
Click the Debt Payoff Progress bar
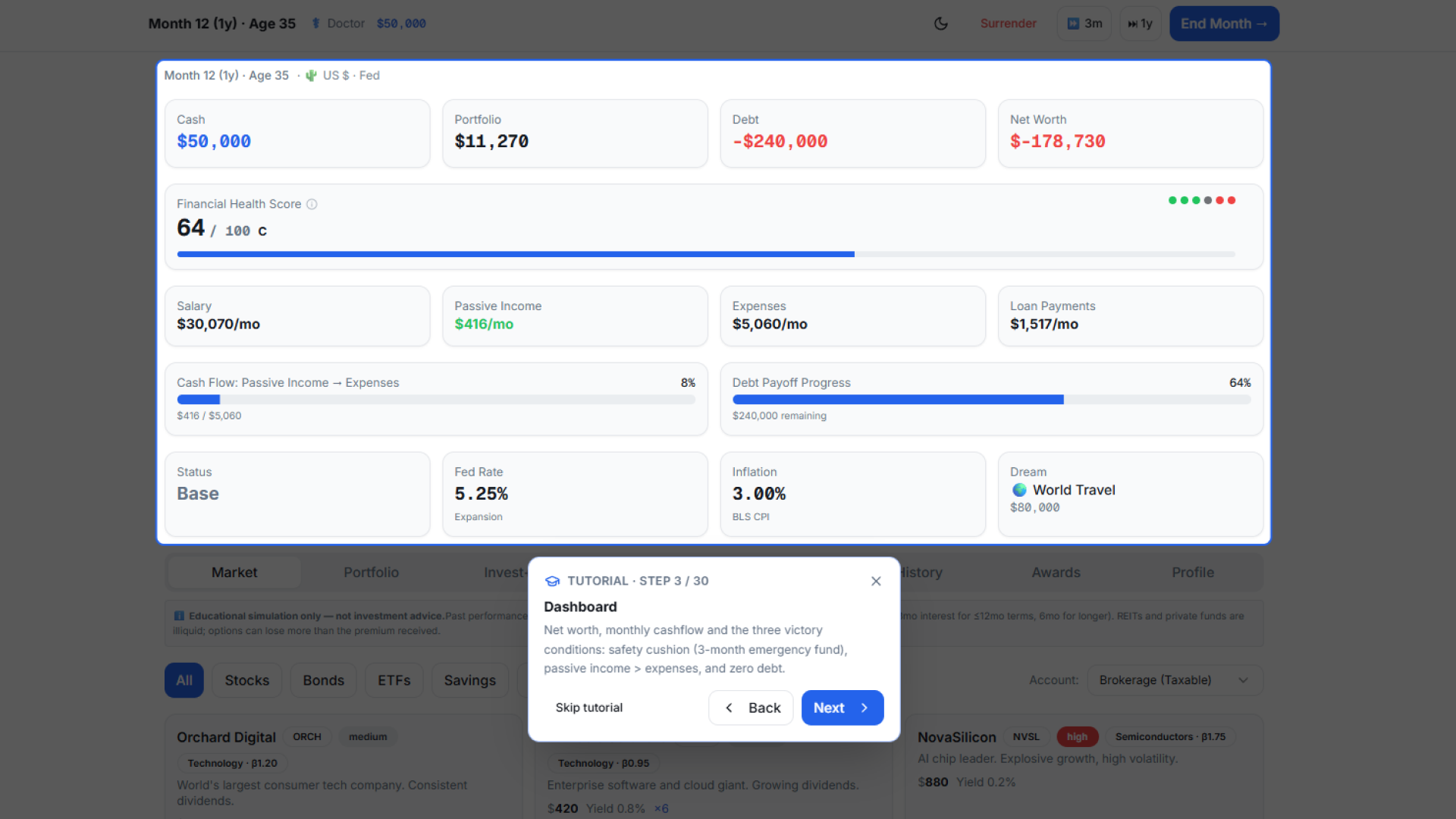(x=991, y=400)
